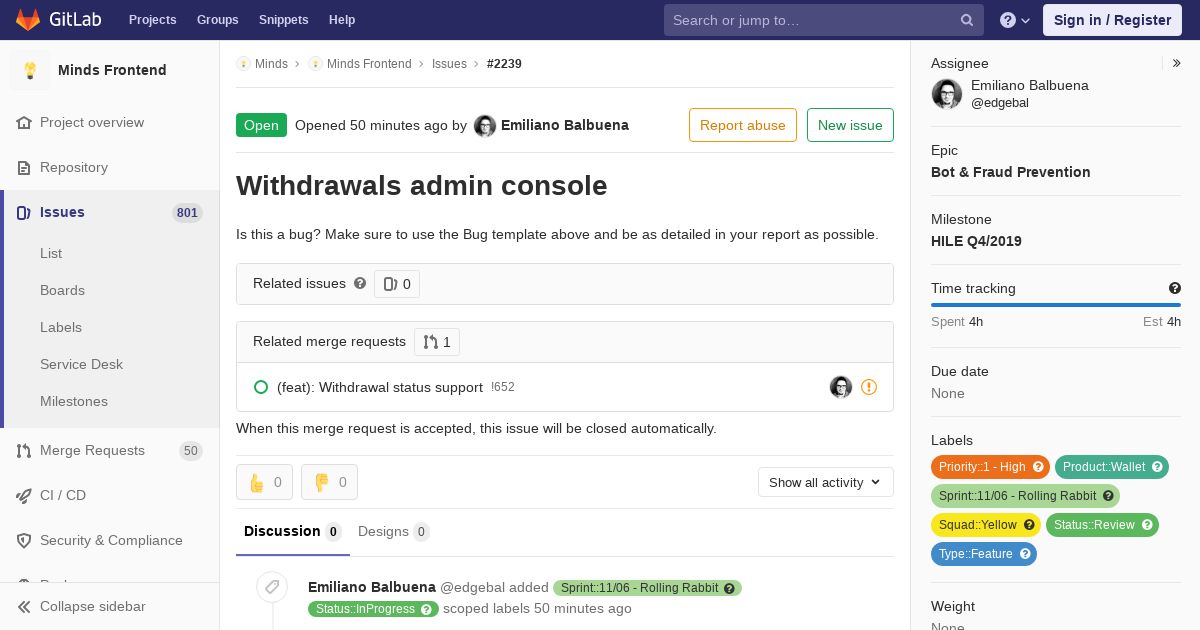Screen dimensions: 1200x630
Task: Click the Merge Requests sidebar icon
Action: point(24,451)
